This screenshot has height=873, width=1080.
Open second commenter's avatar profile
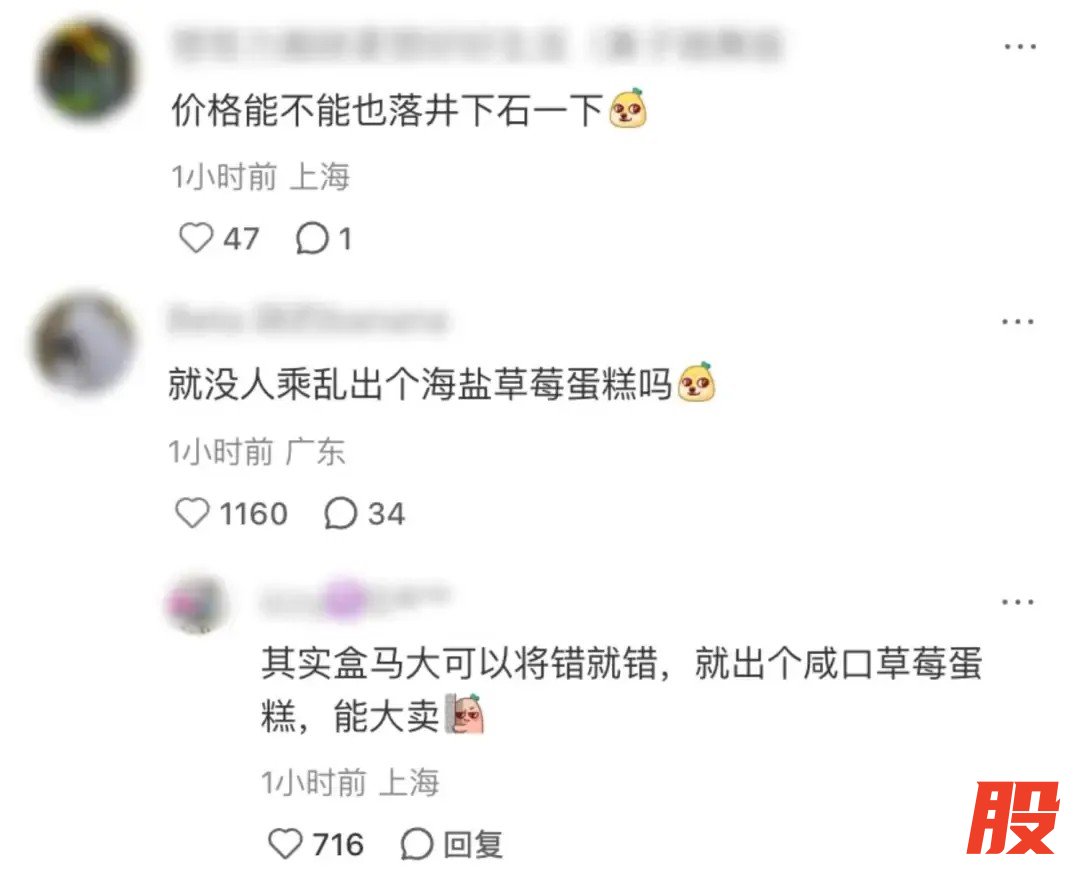point(83,342)
